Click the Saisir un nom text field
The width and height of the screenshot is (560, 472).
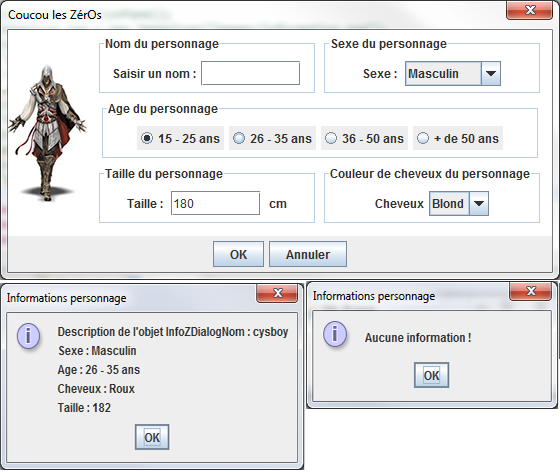click(250, 73)
